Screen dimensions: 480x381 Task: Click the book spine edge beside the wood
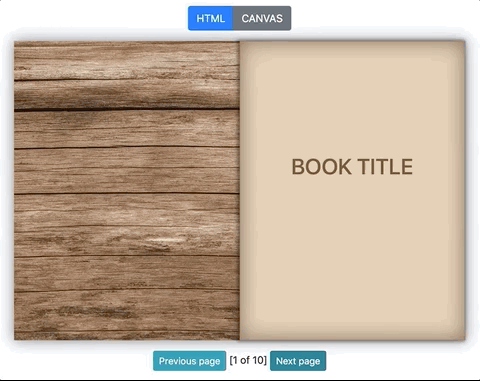coord(241,190)
